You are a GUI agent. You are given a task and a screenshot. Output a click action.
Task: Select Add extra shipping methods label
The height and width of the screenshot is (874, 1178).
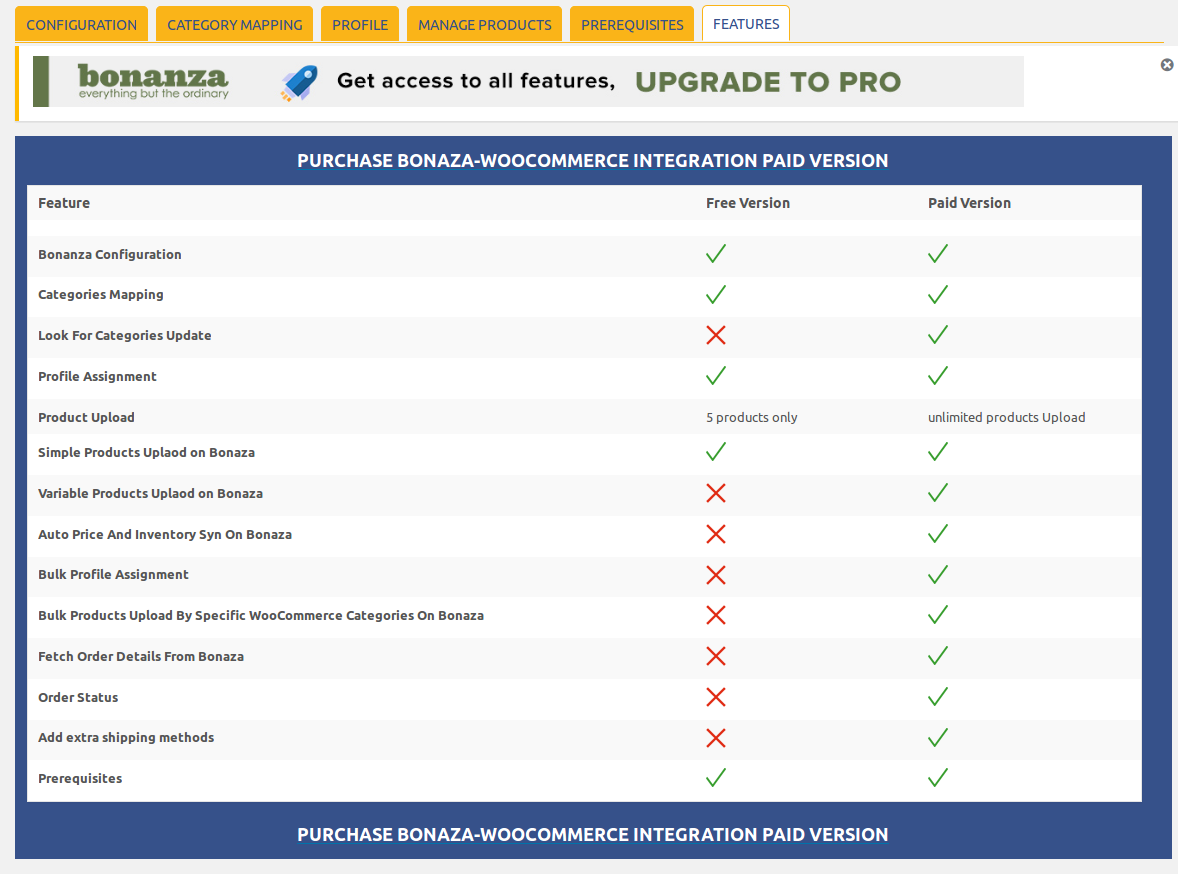(126, 737)
